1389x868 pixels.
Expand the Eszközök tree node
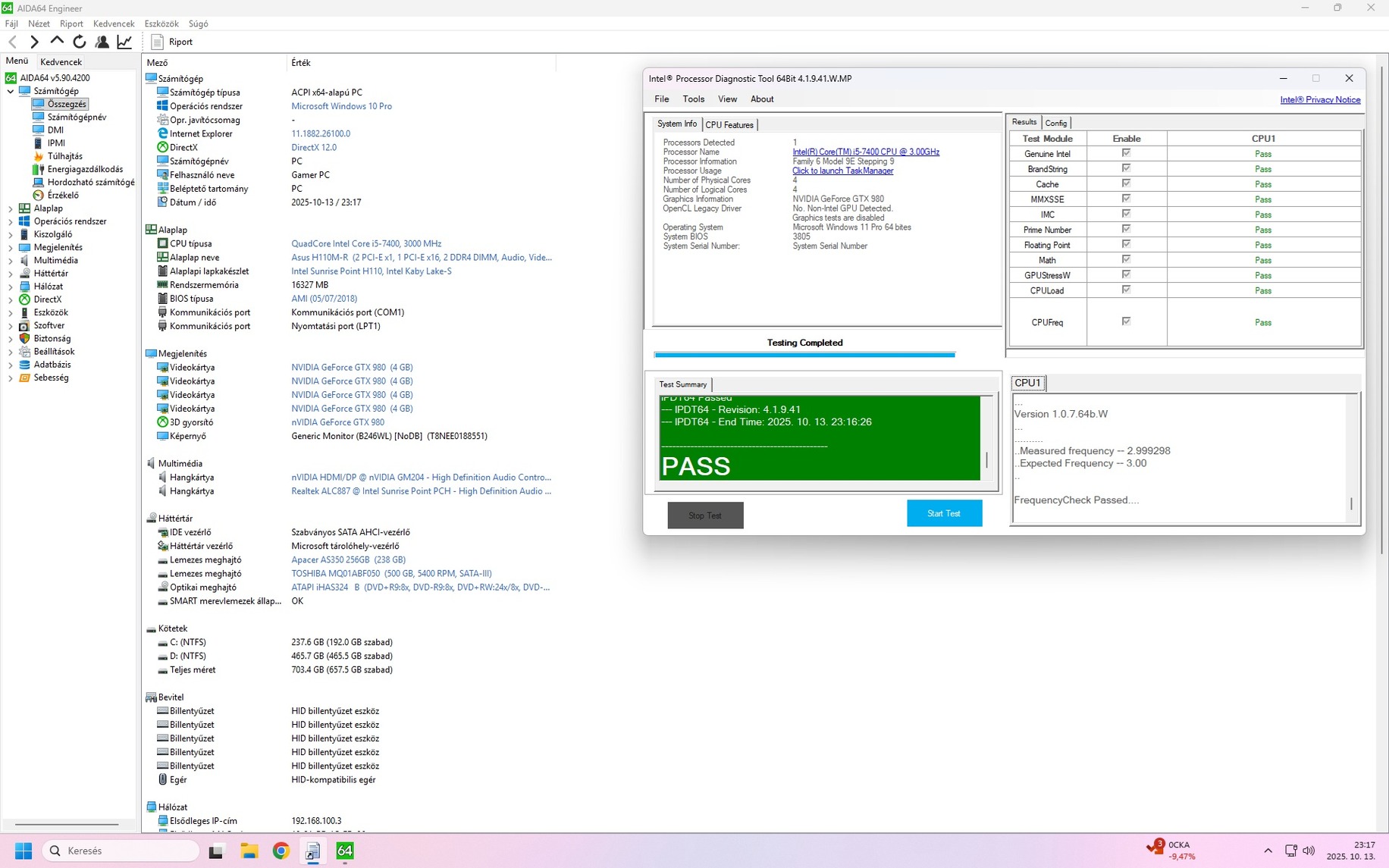(11, 312)
